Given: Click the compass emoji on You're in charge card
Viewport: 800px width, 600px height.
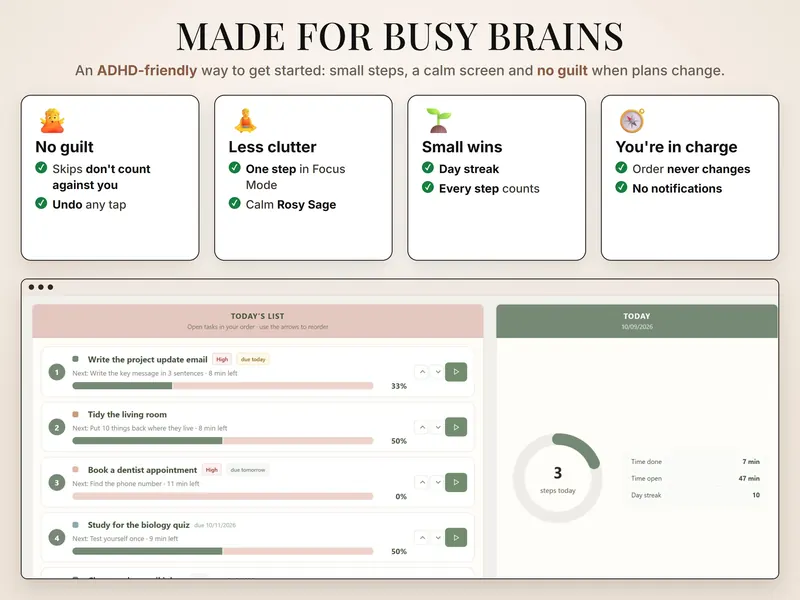Looking at the screenshot, I should (x=632, y=120).
